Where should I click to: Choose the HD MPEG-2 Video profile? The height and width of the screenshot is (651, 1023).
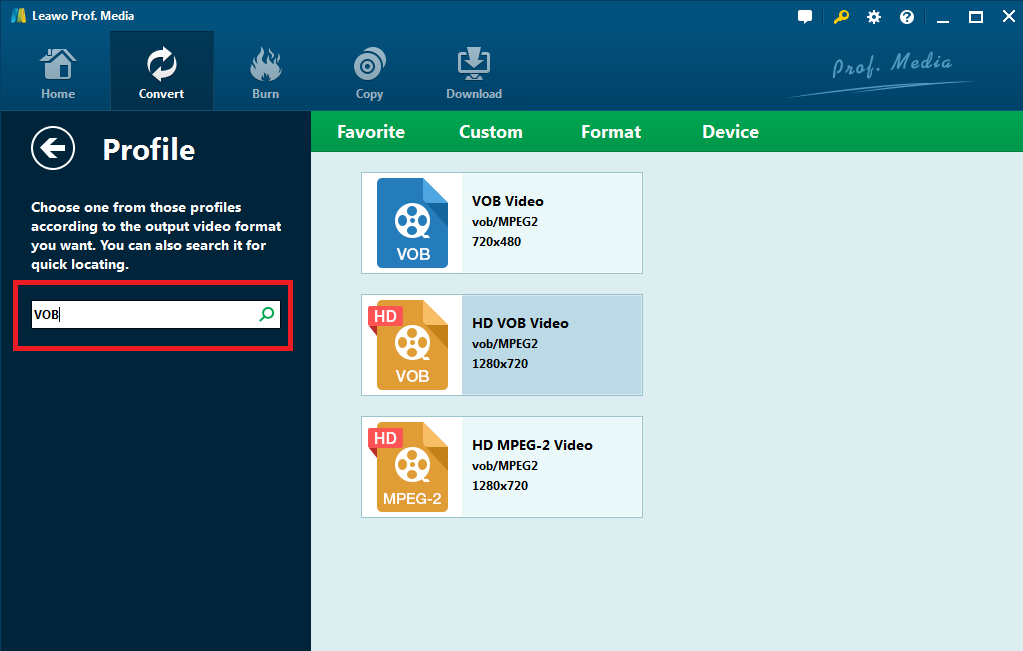(550, 466)
